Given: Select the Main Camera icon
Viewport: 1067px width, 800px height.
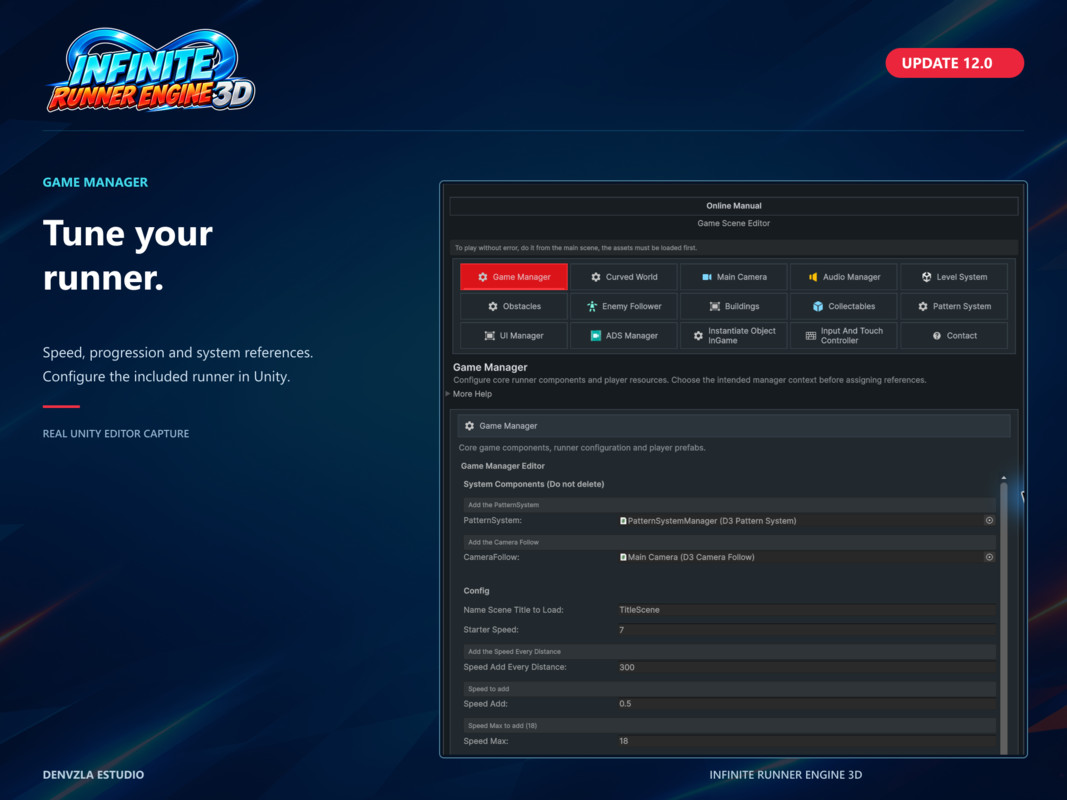Looking at the screenshot, I should [706, 277].
